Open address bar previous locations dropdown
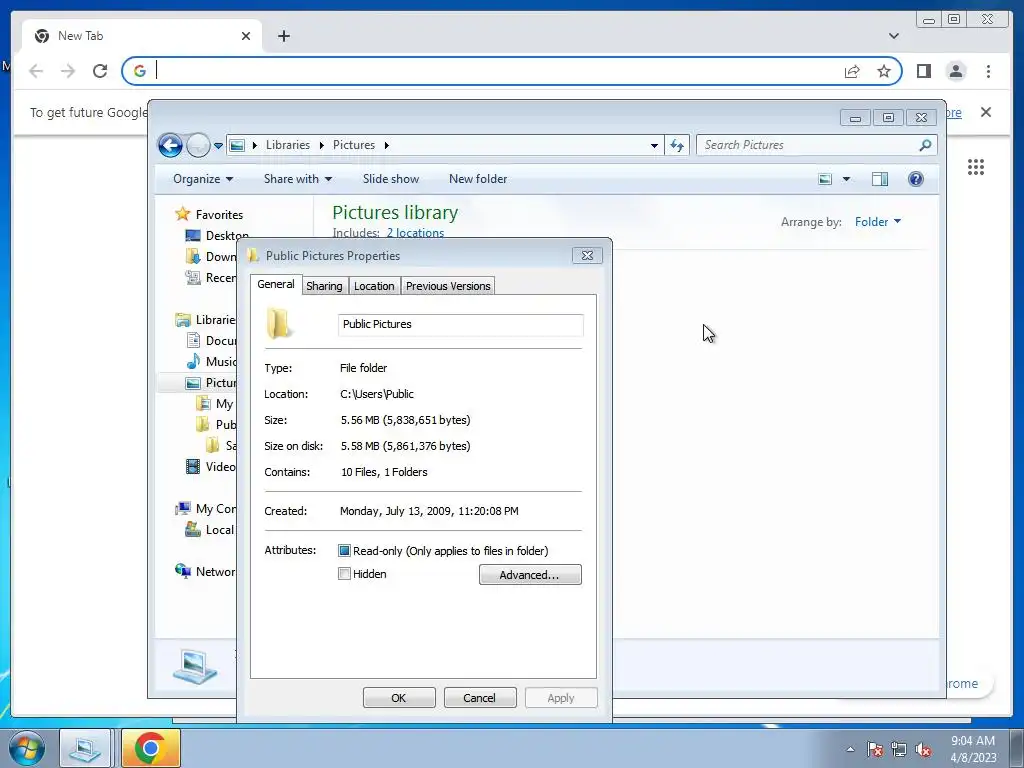Image resolution: width=1024 pixels, height=768 pixels. (x=654, y=146)
